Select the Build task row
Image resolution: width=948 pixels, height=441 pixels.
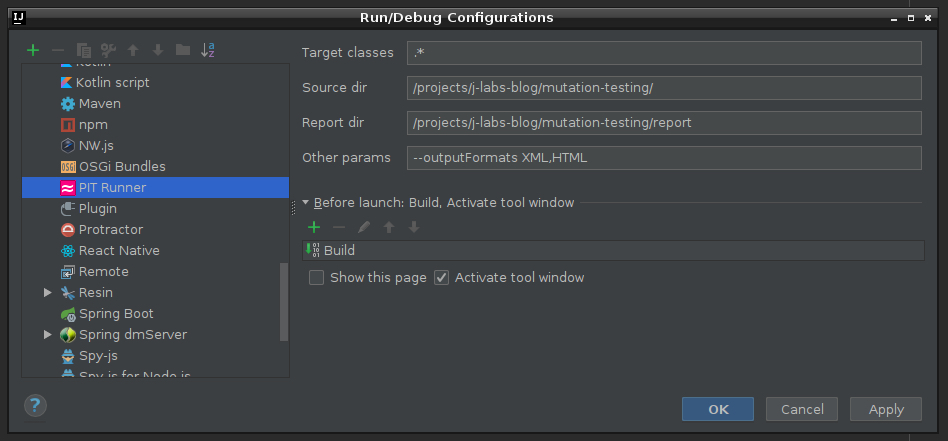(613, 250)
